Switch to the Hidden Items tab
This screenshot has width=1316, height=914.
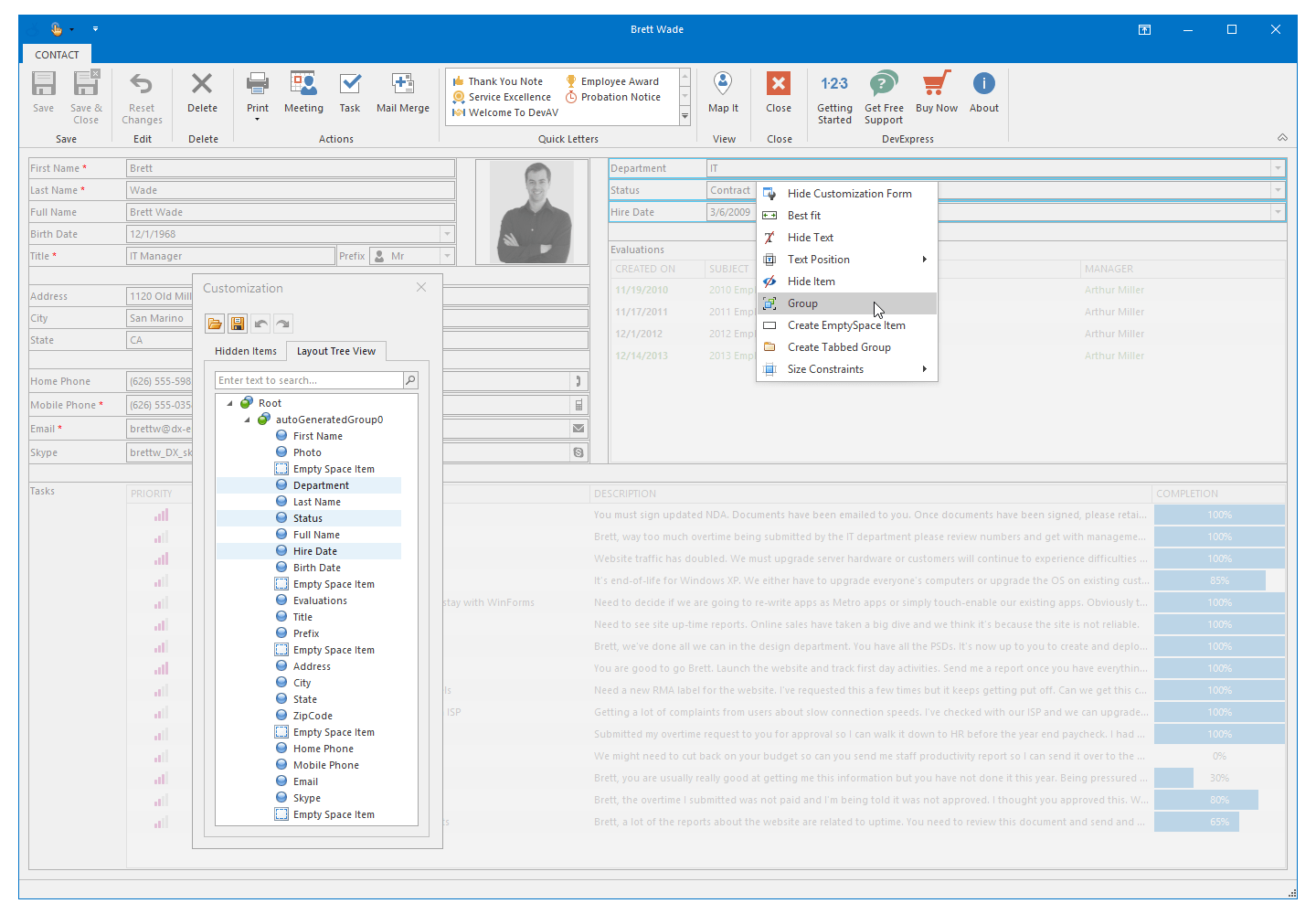tap(245, 351)
